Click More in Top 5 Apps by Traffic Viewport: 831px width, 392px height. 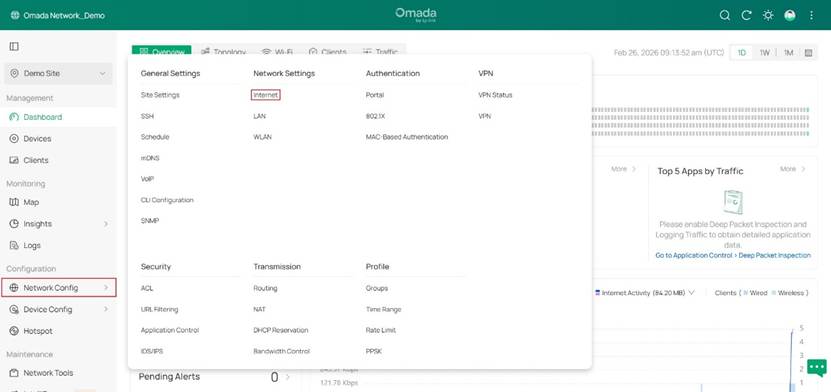[792, 169]
